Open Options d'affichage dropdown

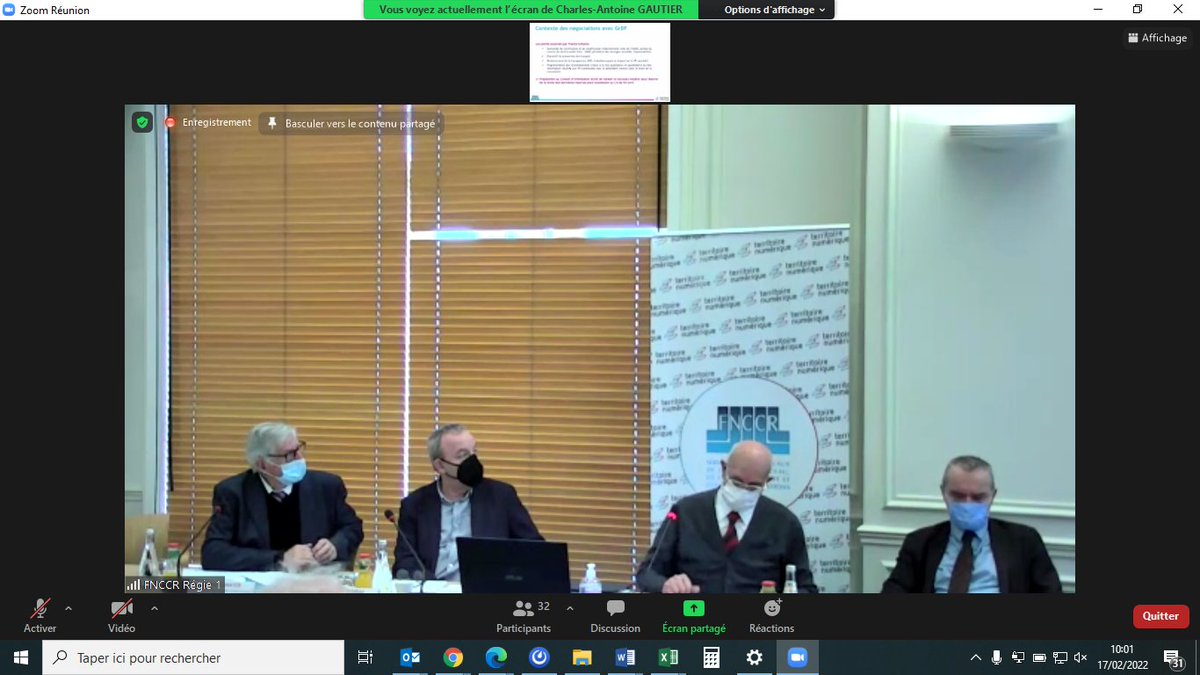775,10
